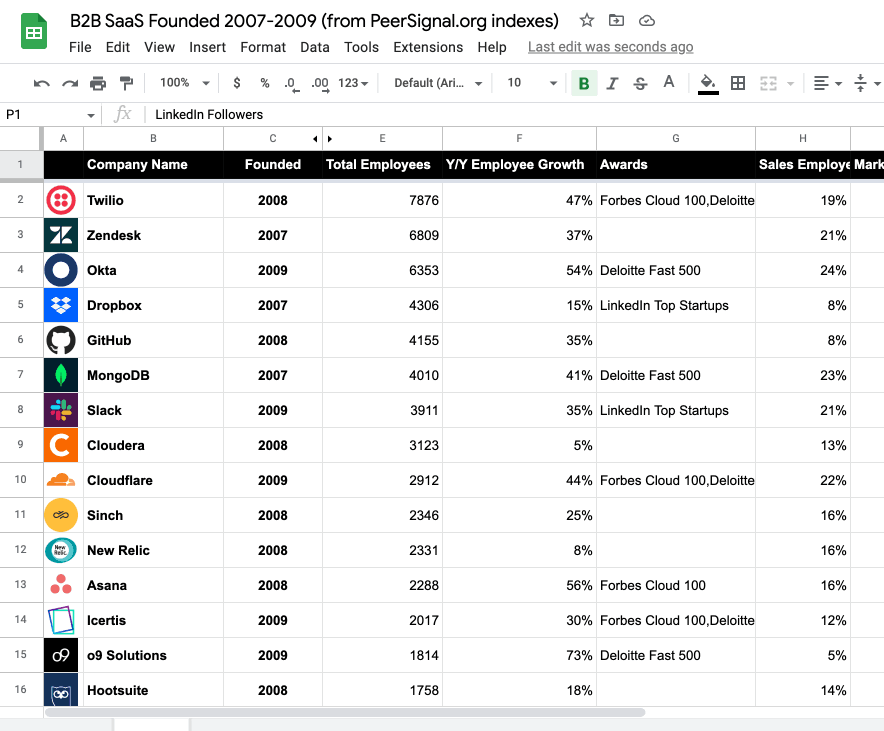Check the cloud save status icon

click(x=647, y=21)
